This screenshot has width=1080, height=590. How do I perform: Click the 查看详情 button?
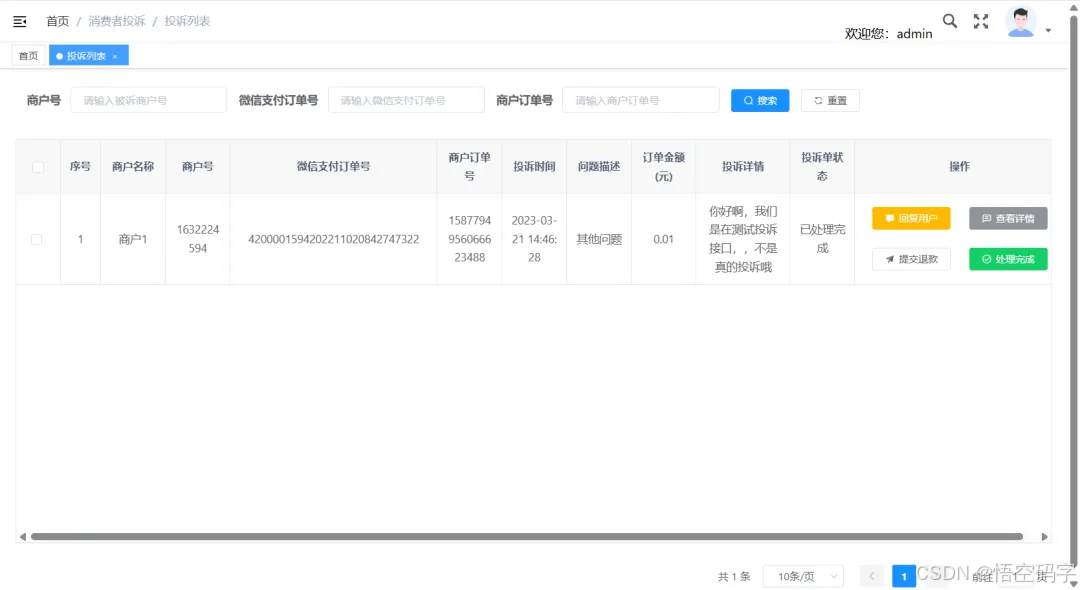(x=1008, y=218)
